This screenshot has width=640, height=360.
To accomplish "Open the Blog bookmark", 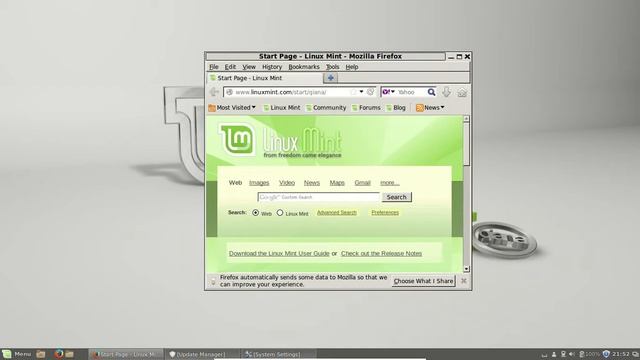I will [396, 108].
